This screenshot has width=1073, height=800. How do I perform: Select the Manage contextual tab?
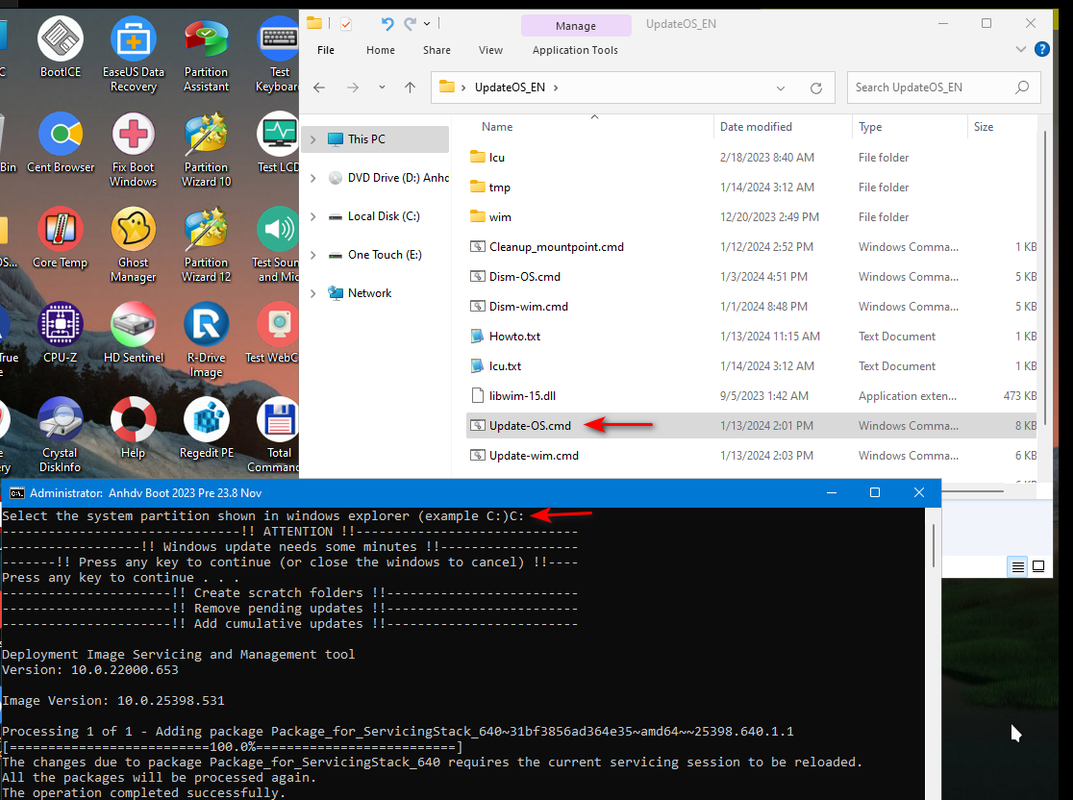(x=576, y=26)
